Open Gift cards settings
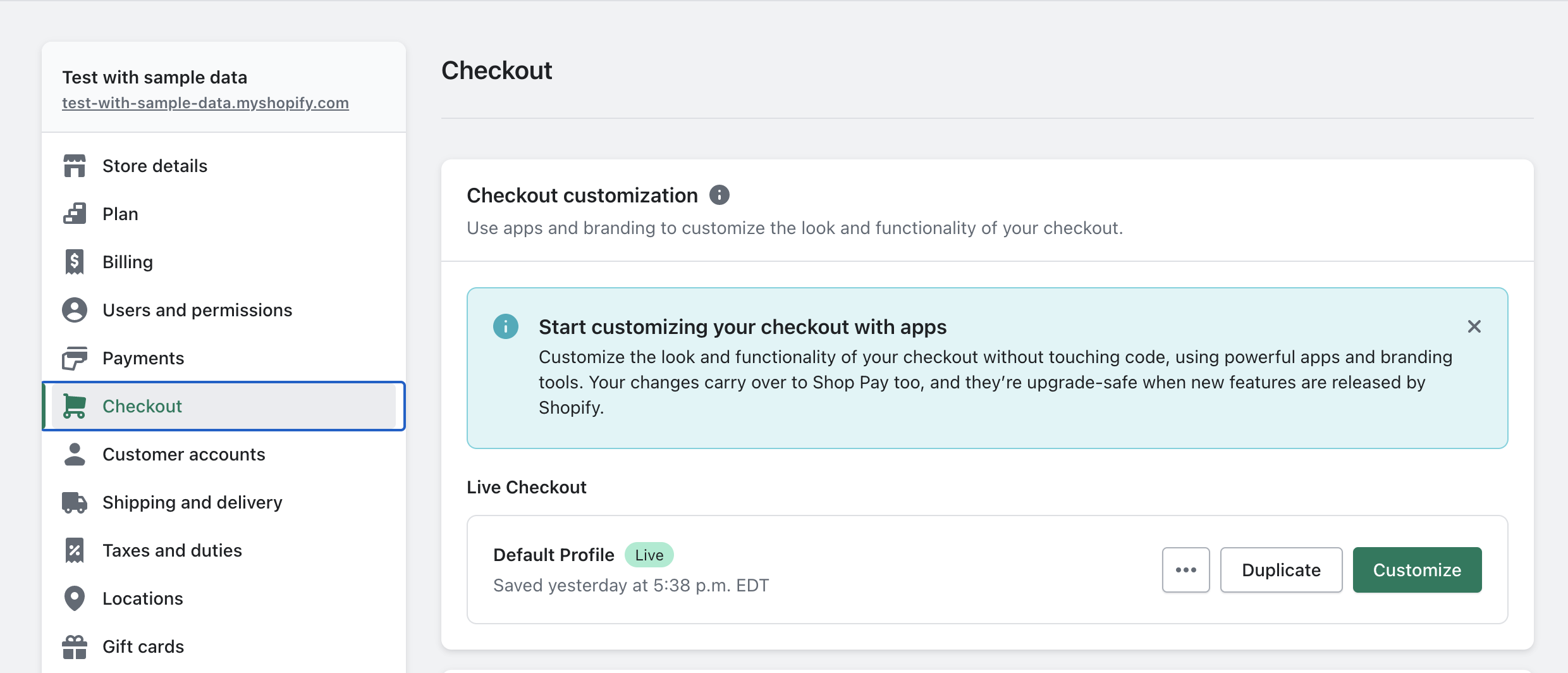Image resolution: width=1568 pixels, height=673 pixels. (224, 646)
